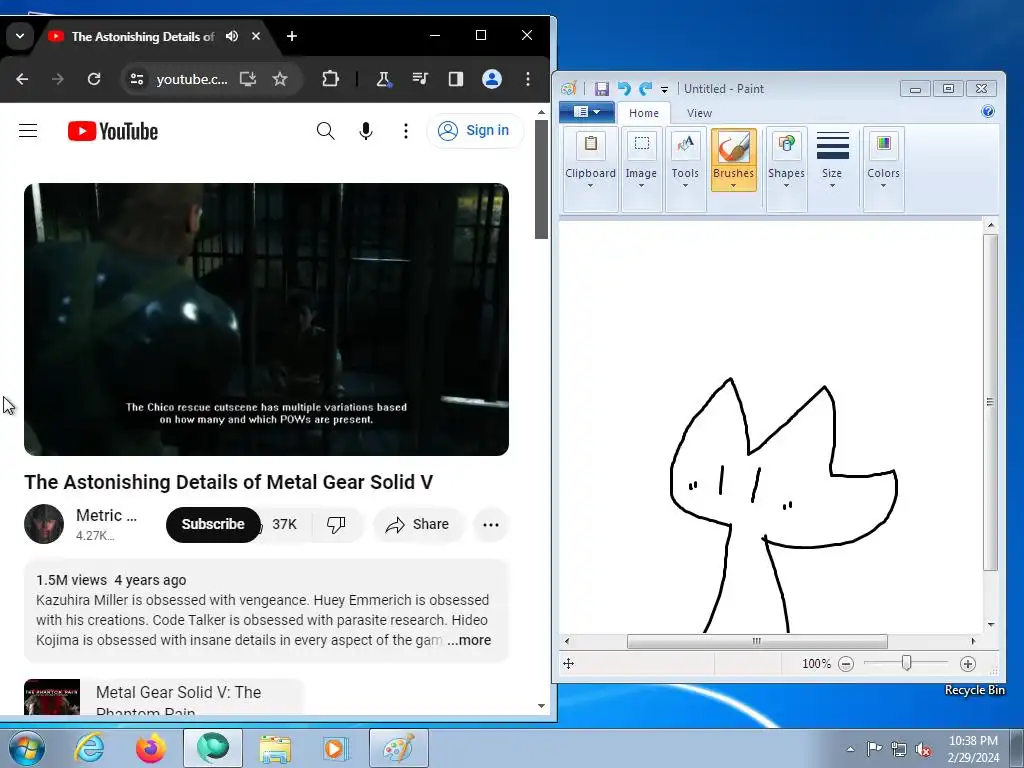Show hidden icons in system tray

[850, 749]
